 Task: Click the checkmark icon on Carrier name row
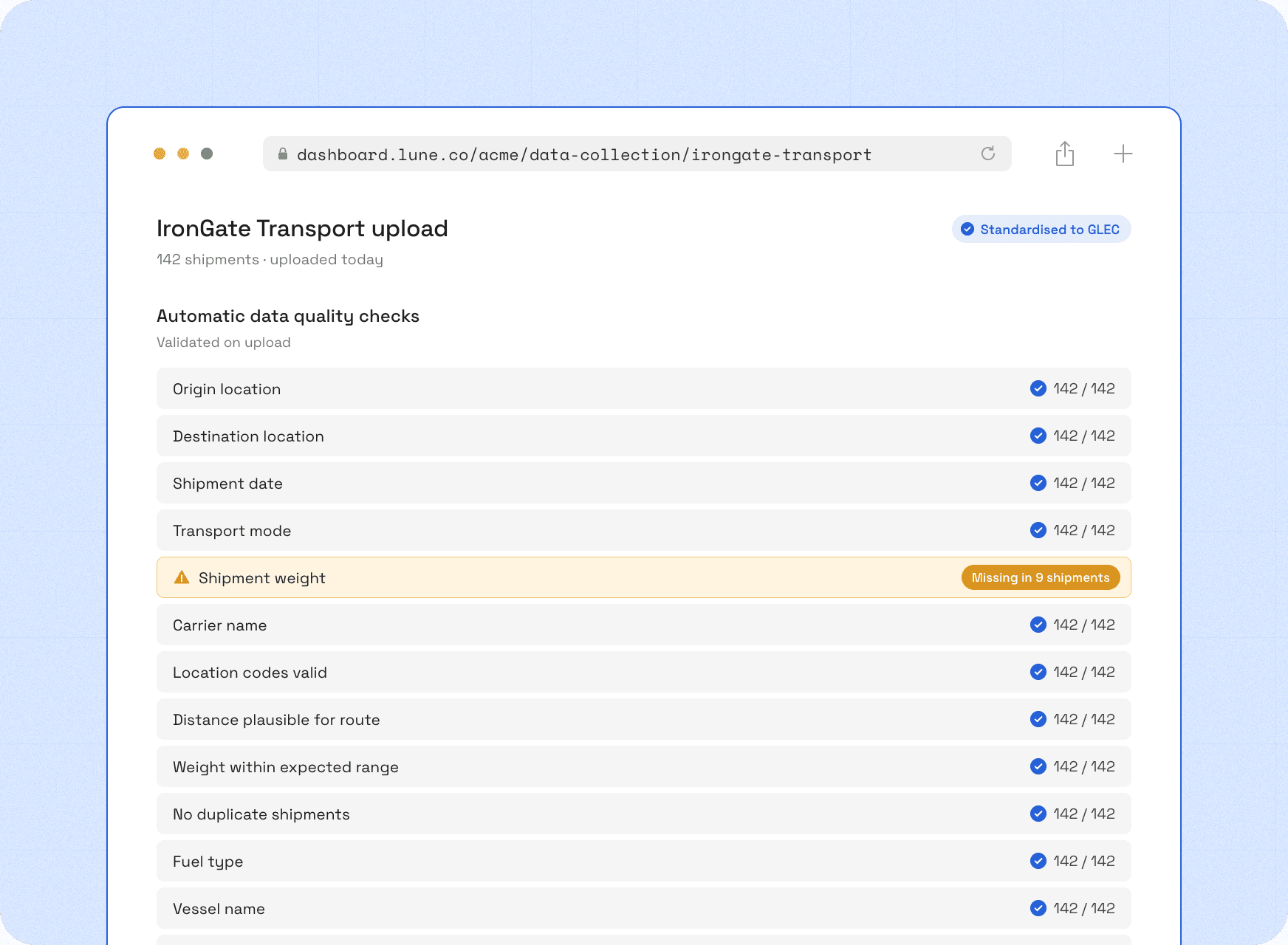point(1038,625)
